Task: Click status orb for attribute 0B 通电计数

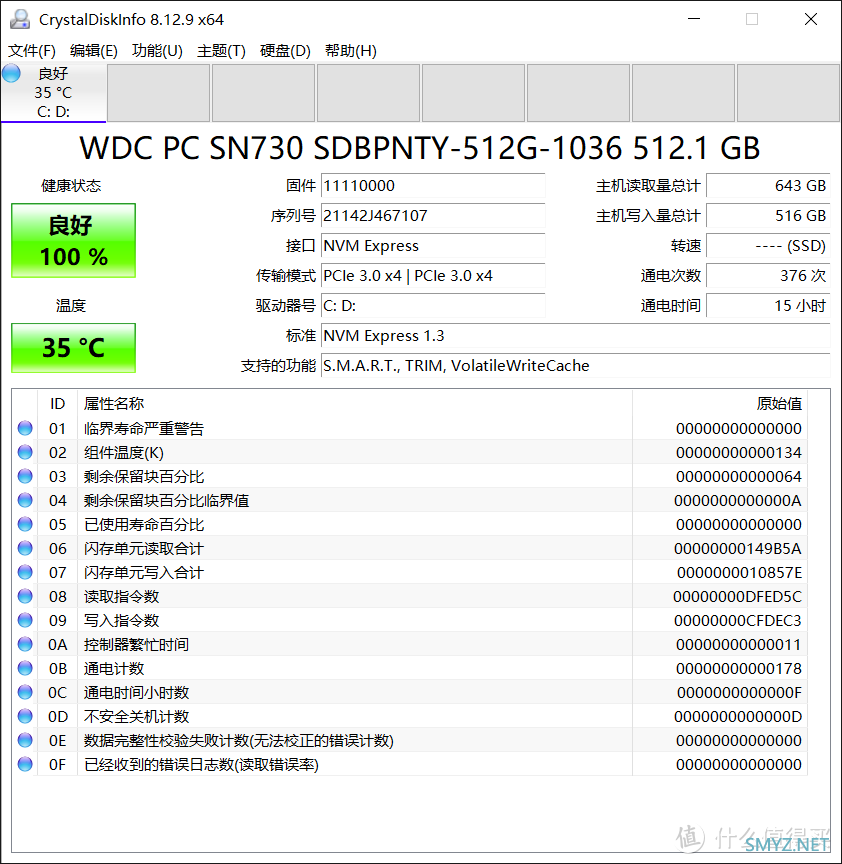Action: 25,668
